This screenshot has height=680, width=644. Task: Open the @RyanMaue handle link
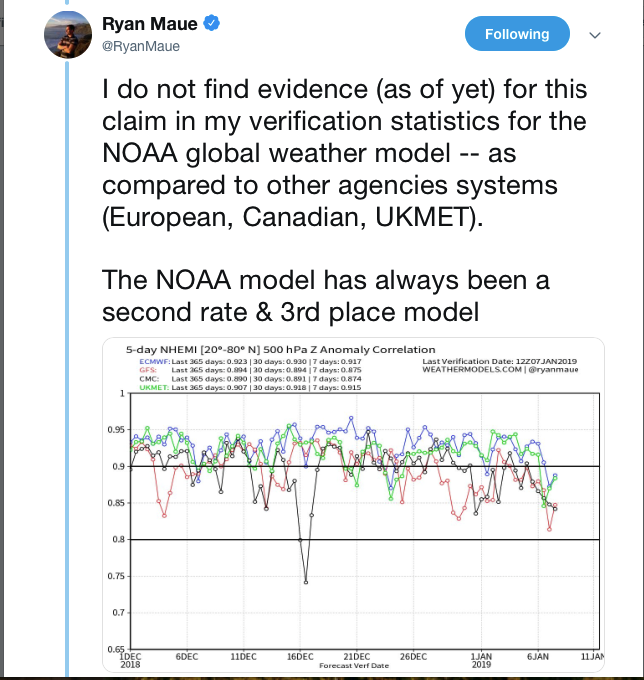pyautogui.click(x=141, y=46)
